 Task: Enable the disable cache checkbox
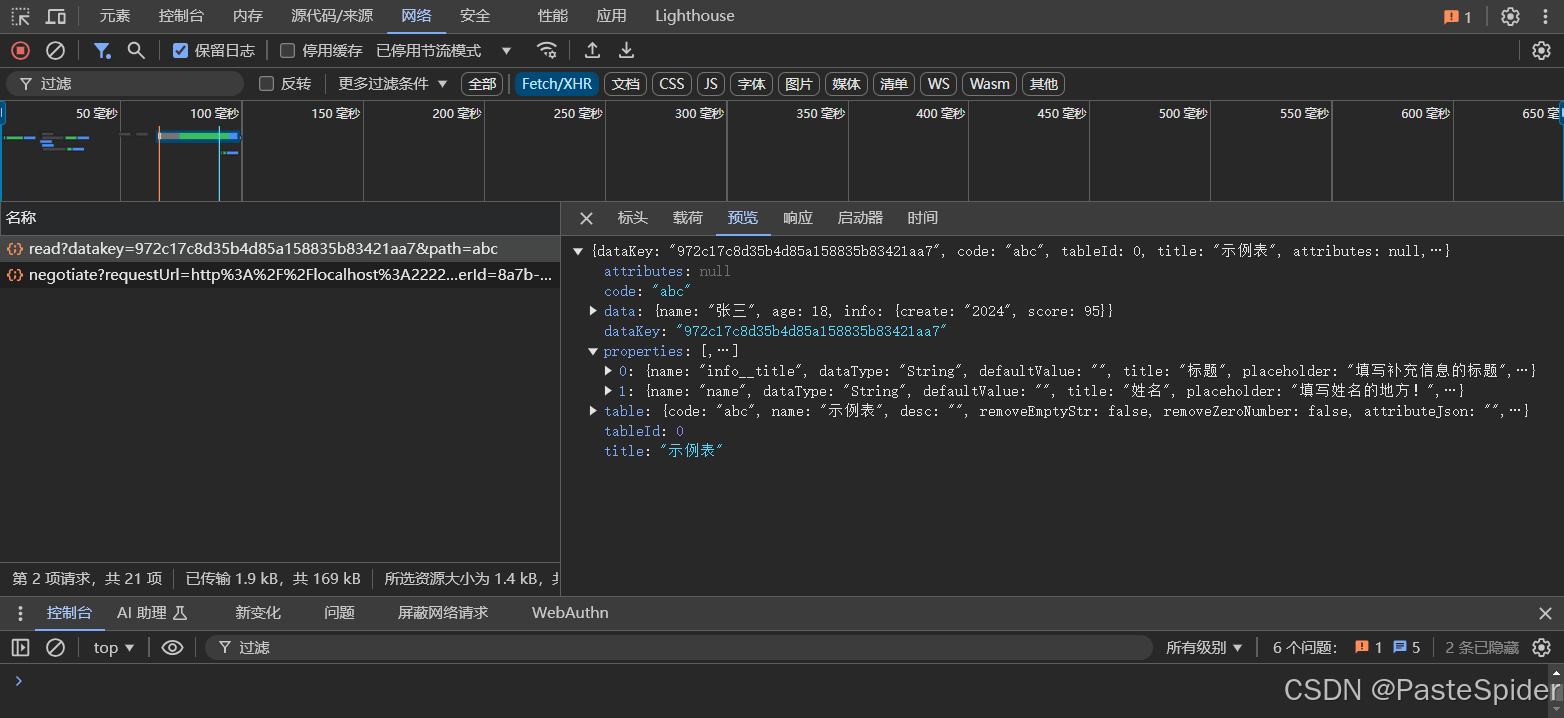[287, 50]
